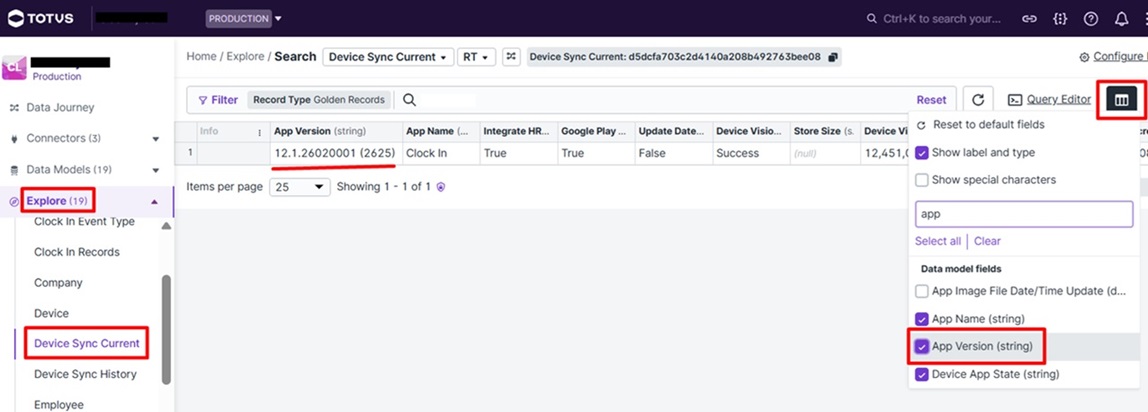1148x412 pixels.
Task: Click the Clock In cell
Action: (440, 154)
